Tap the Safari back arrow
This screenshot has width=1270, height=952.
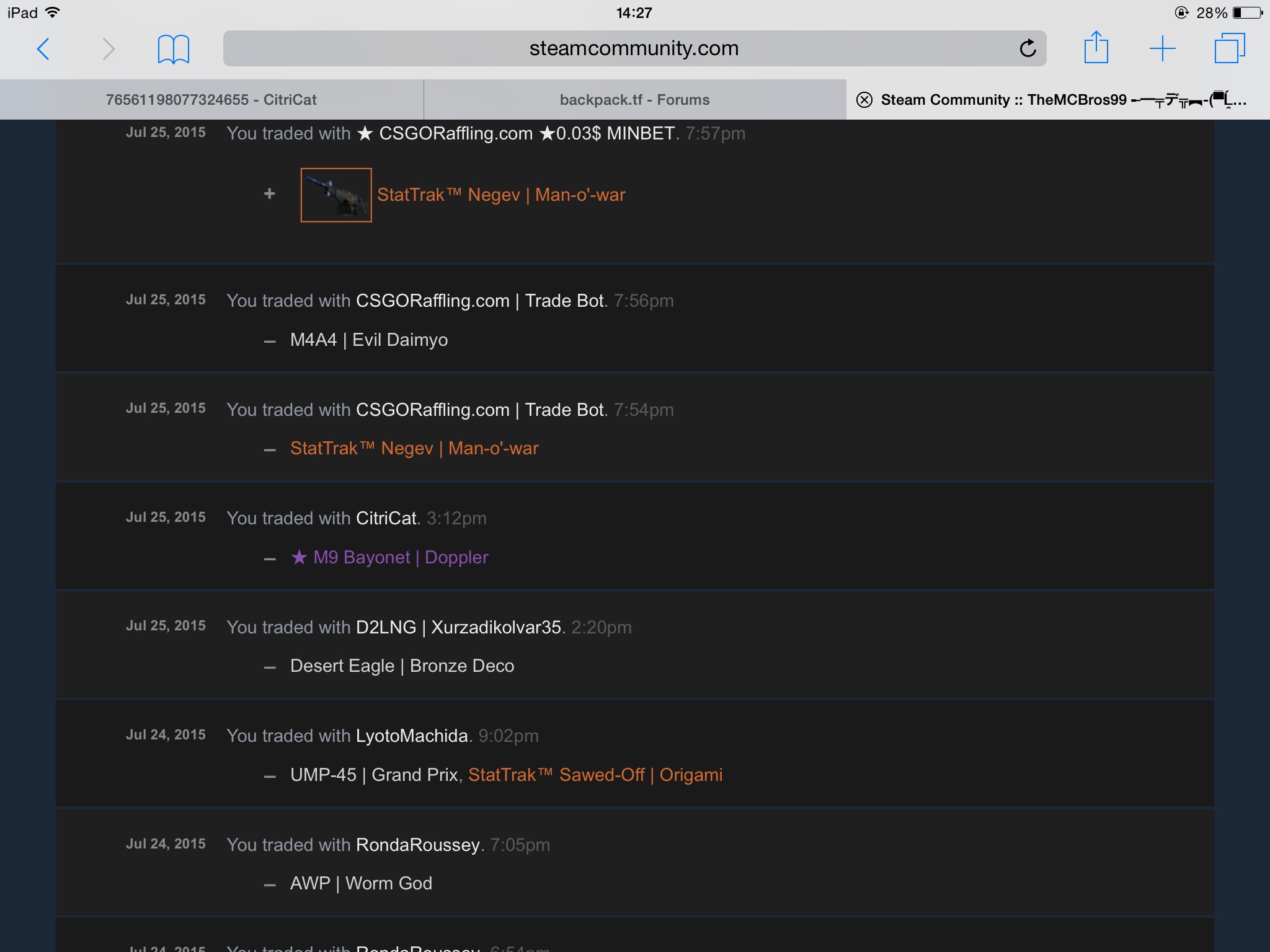(43, 49)
